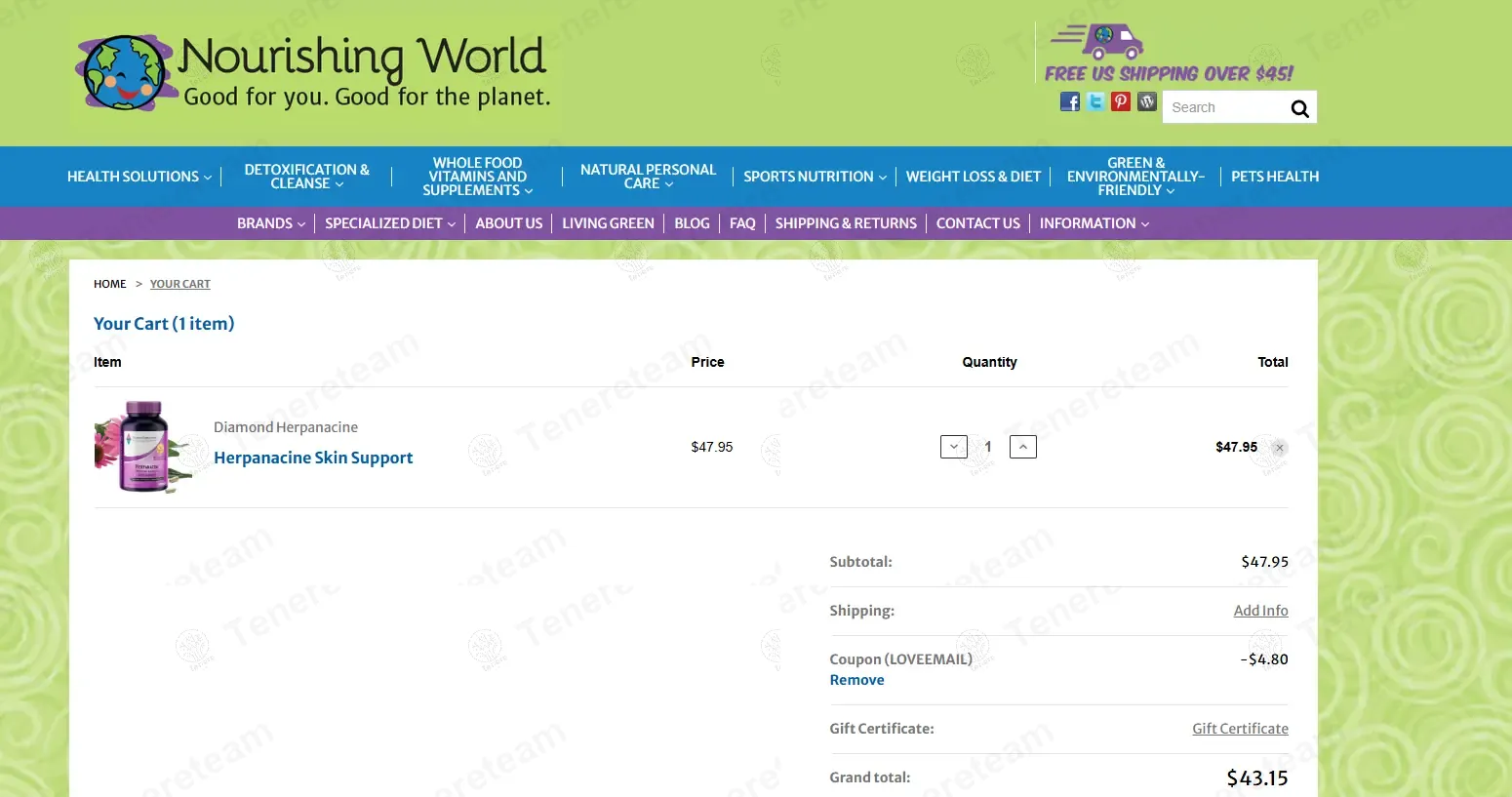
Task: Expand the Brands dropdown
Action: pyautogui.click(x=271, y=223)
